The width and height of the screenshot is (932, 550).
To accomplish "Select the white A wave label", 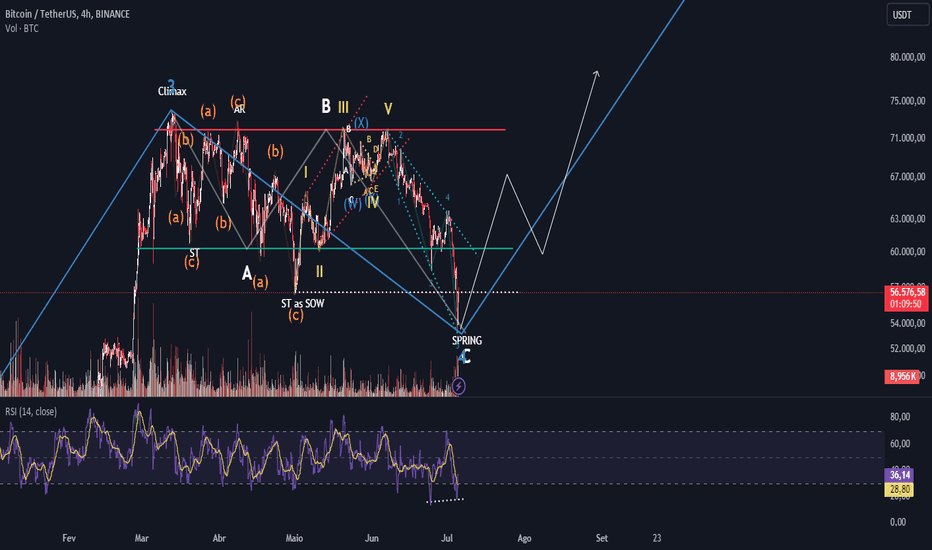I will coord(247,273).
